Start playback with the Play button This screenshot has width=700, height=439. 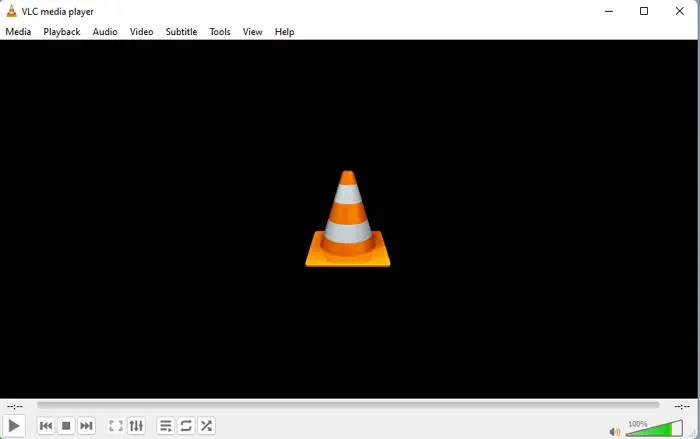point(14,426)
